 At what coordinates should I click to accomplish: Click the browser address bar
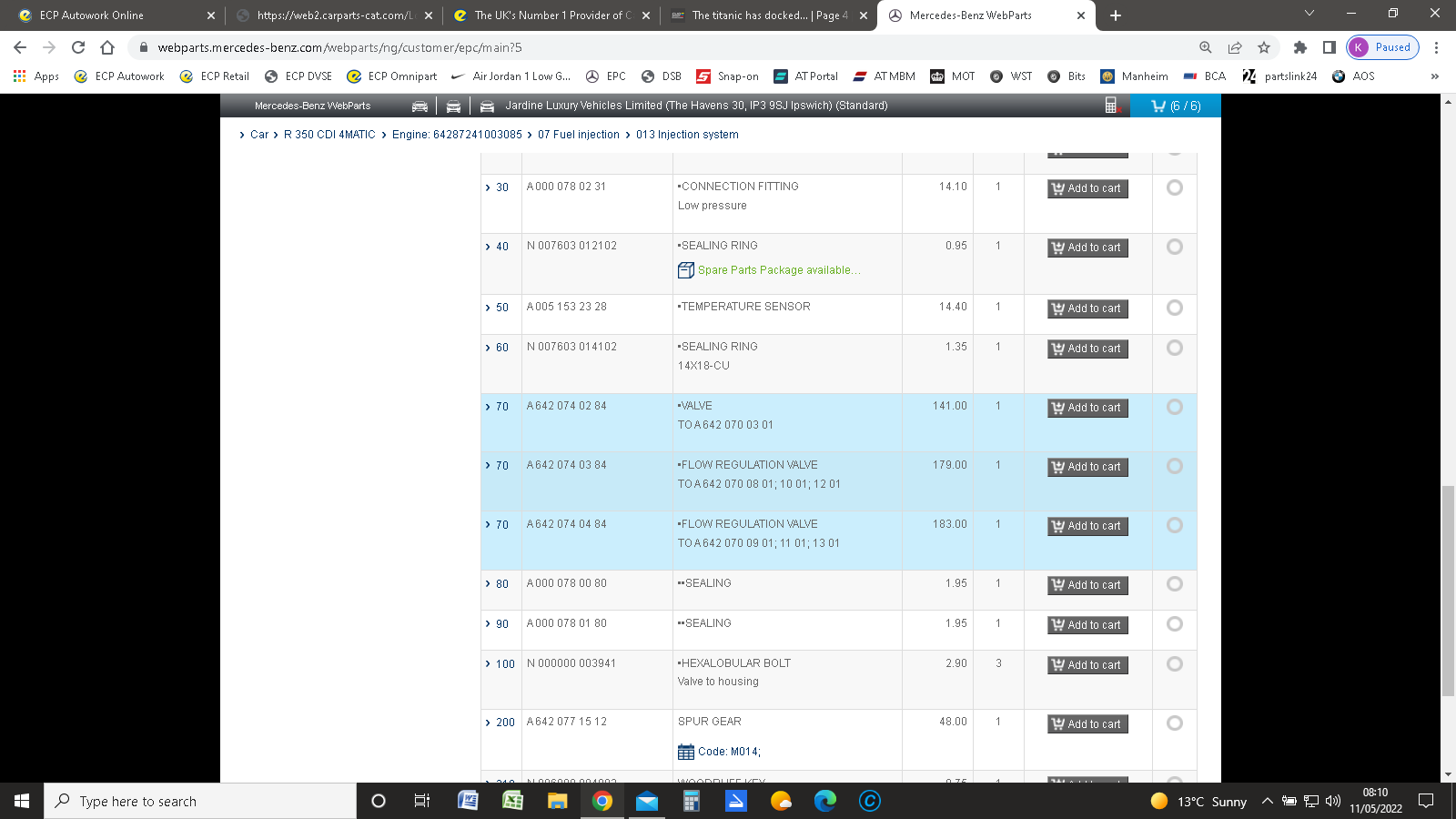coord(637,47)
